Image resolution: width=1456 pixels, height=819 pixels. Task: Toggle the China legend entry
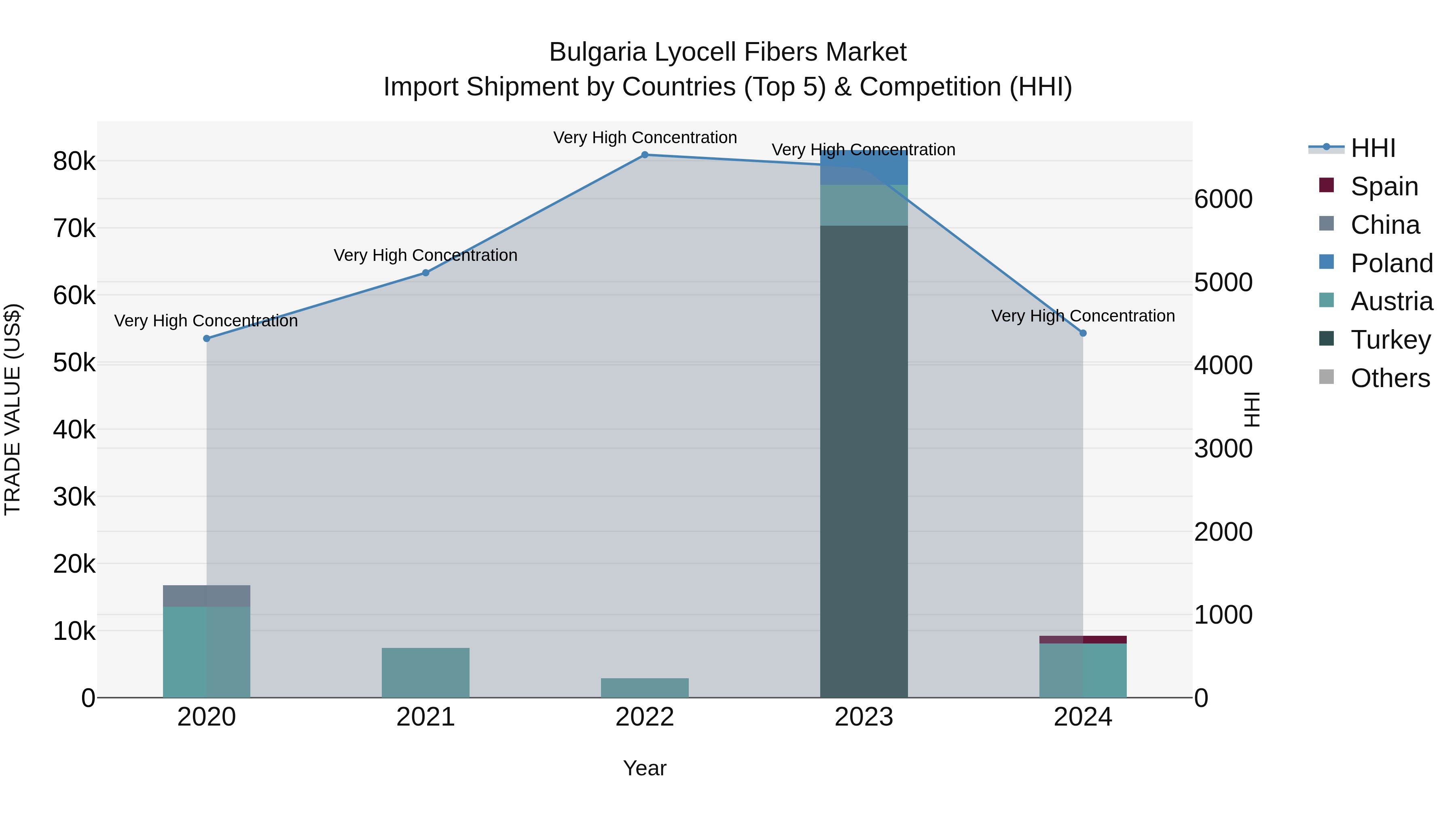pos(1369,225)
